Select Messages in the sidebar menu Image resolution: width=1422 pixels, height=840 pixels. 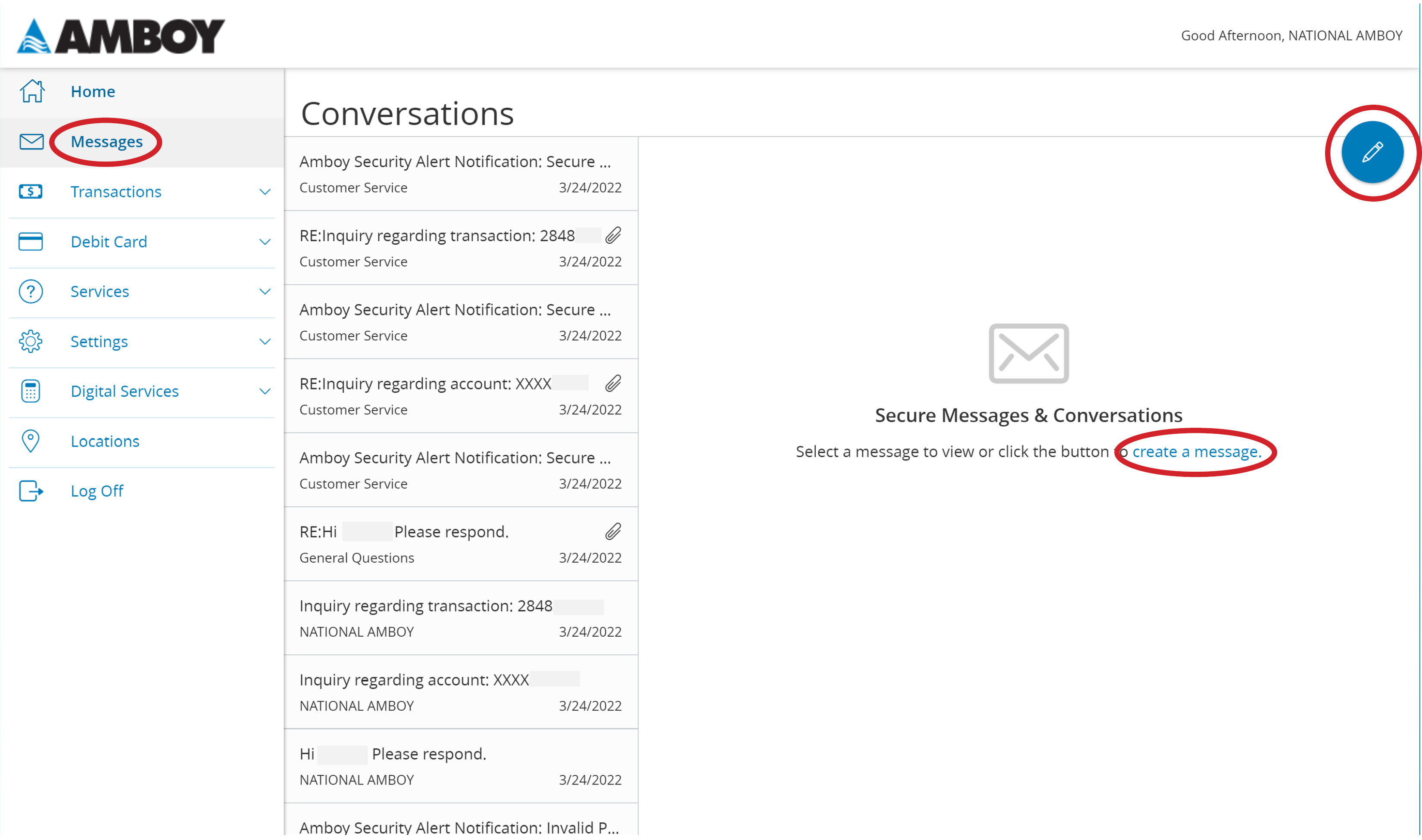click(106, 142)
